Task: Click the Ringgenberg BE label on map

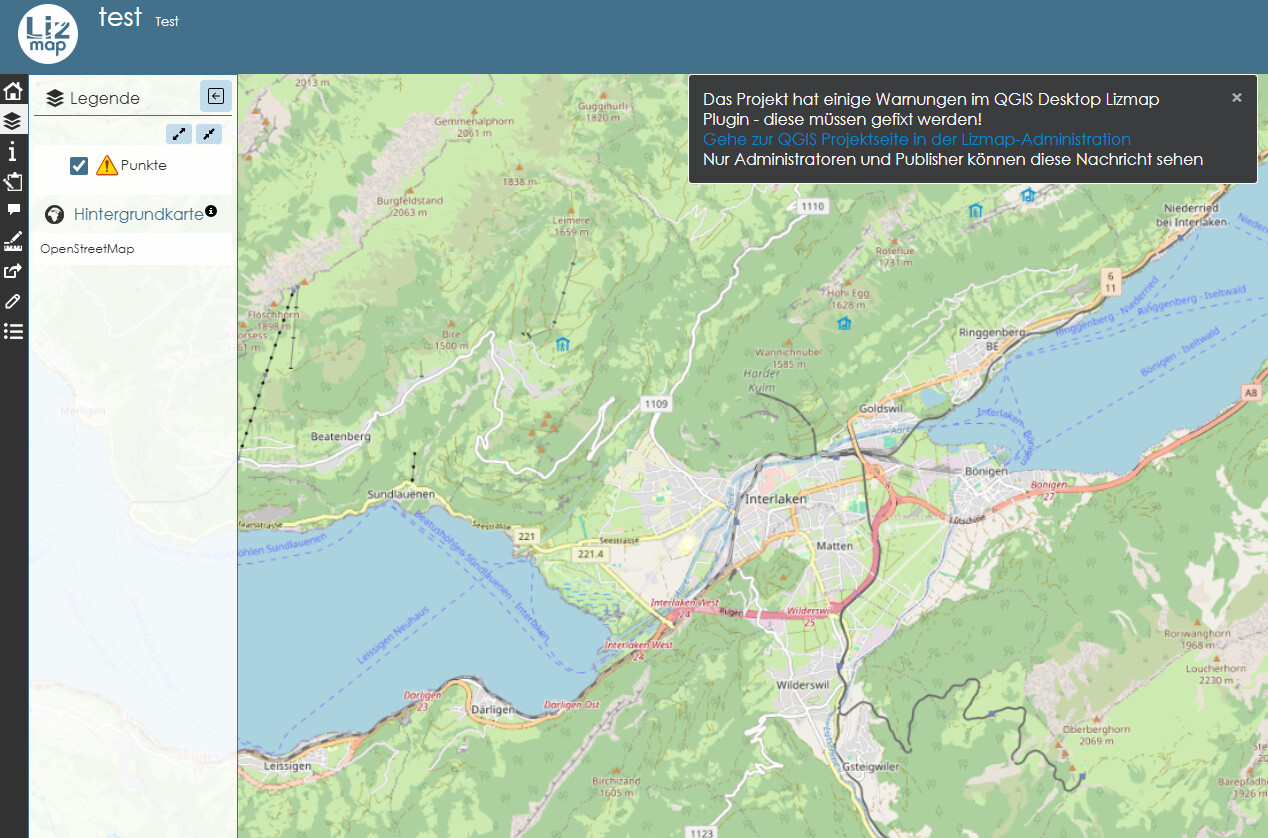Action: point(992,338)
